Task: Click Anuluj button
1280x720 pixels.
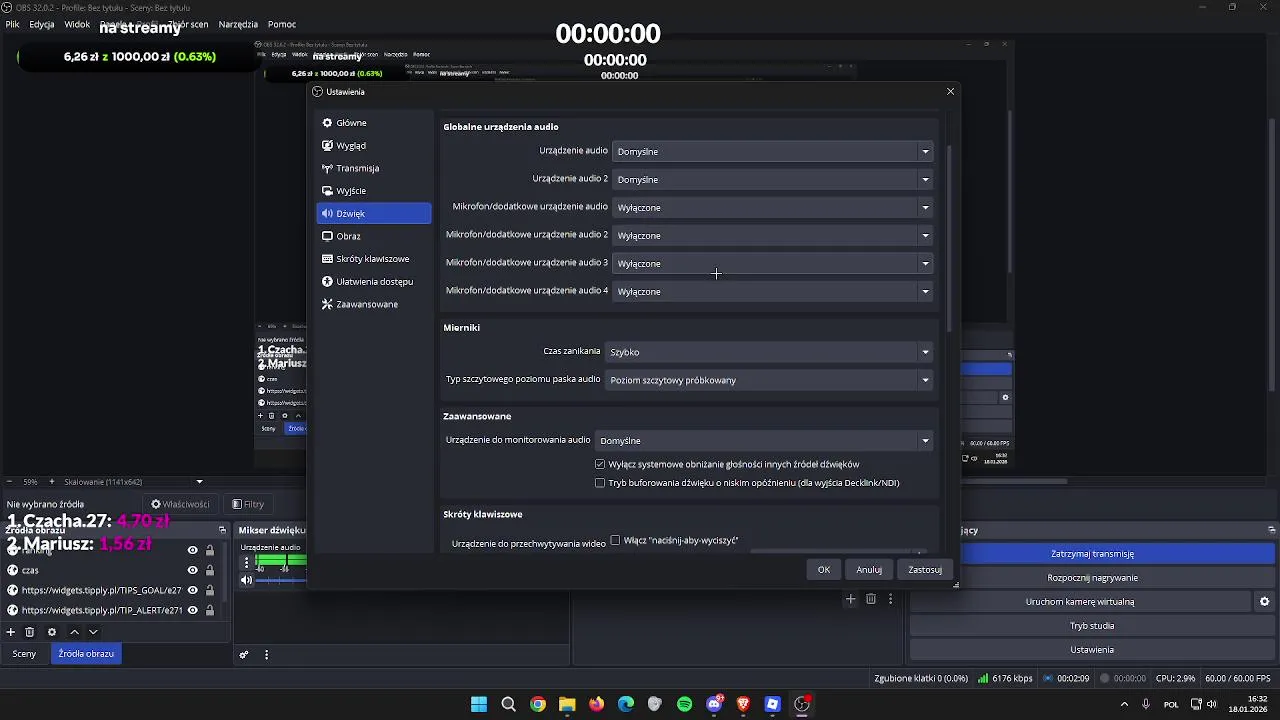Action: click(869, 570)
